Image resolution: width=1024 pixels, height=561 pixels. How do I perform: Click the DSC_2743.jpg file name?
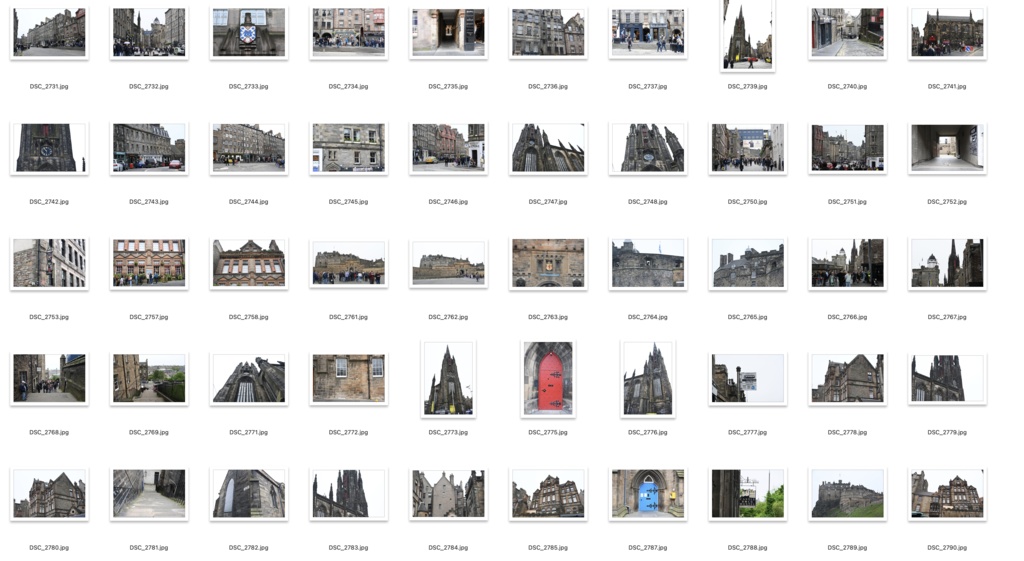[x=149, y=202]
